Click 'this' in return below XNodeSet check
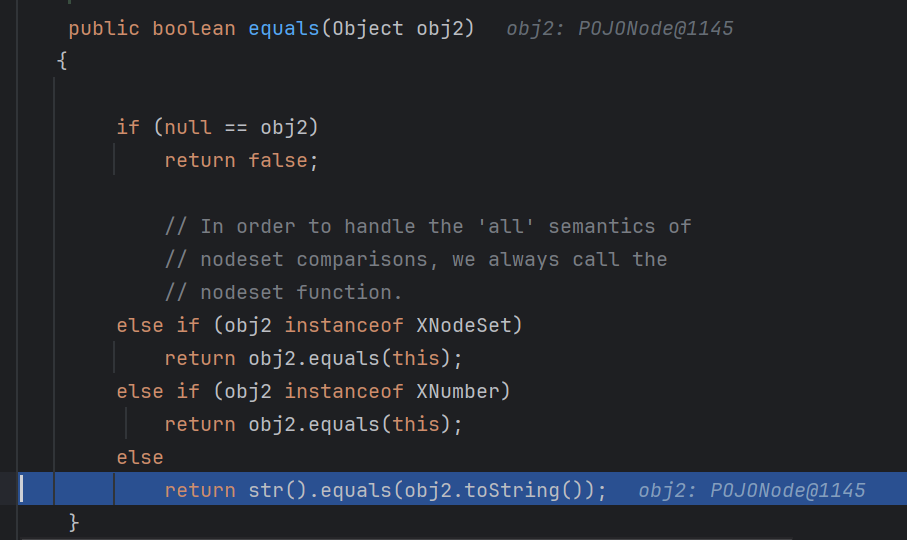907x540 pixels. (416, 358)
